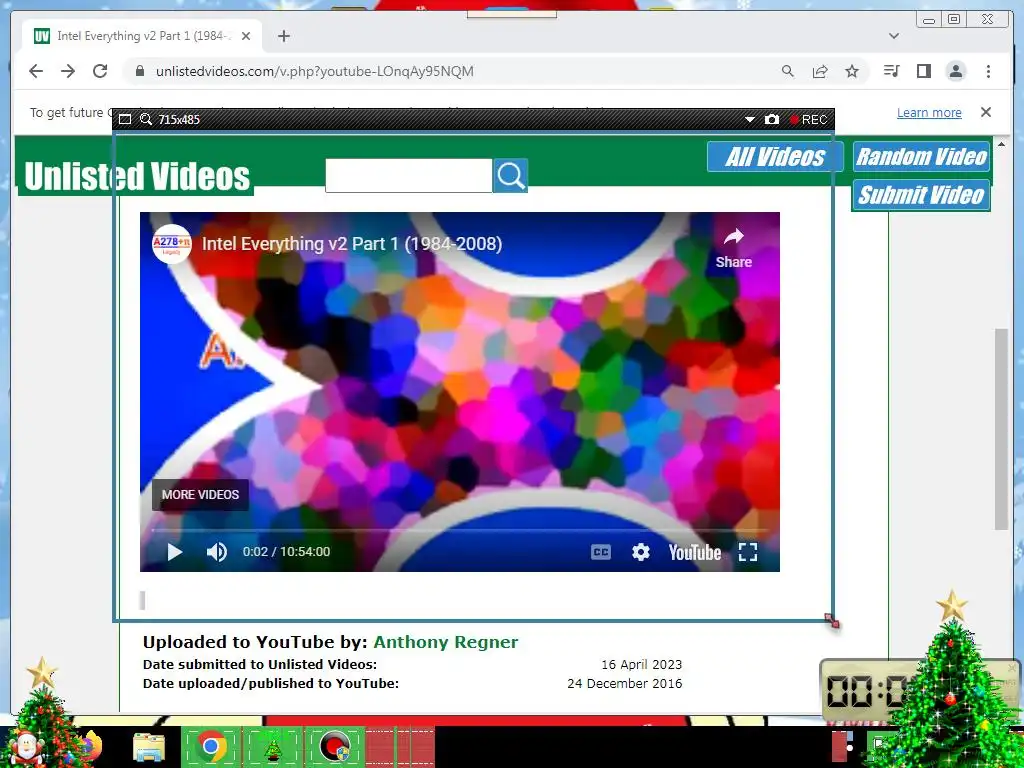Take a screenshot with the recorder camera
The image size is (1024, 768).
(772, 120)
